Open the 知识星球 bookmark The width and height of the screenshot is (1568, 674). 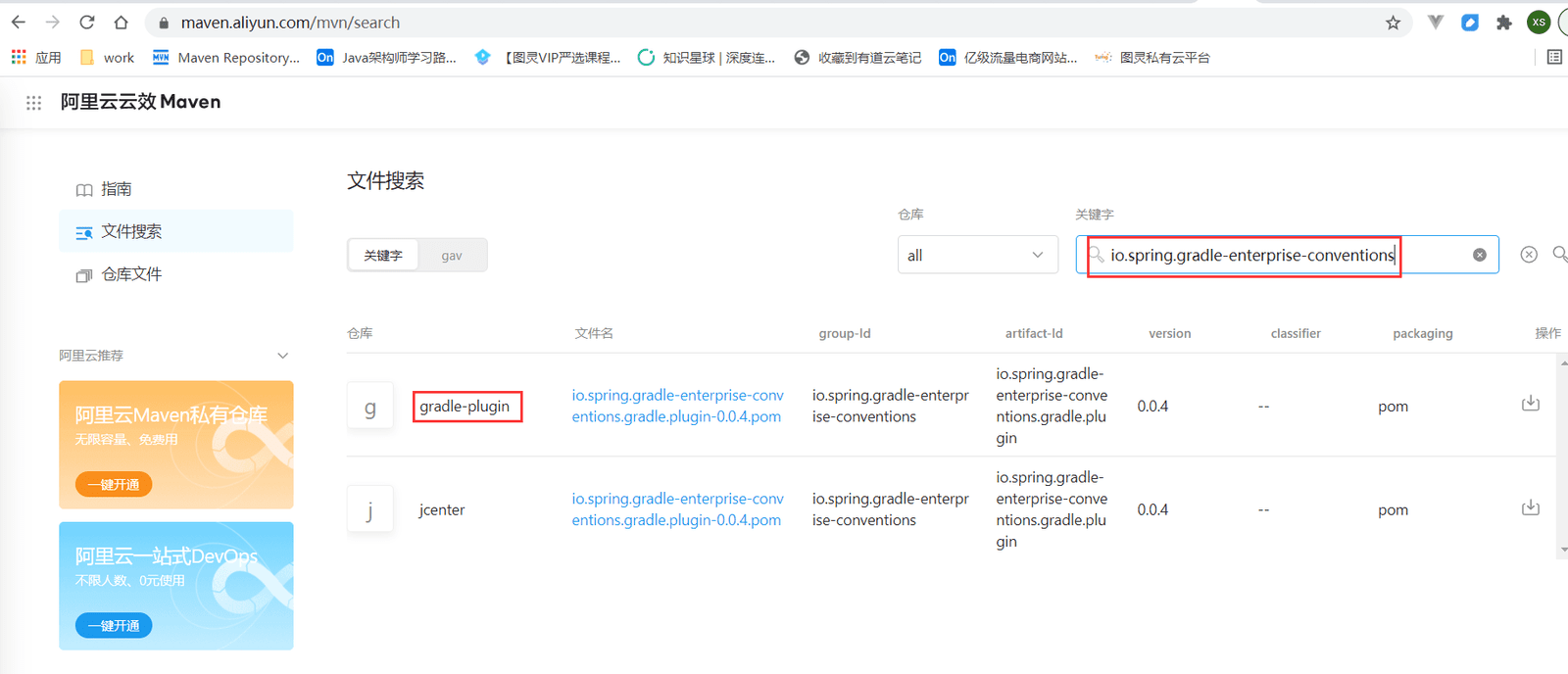pyautogui.click(x=706, y=58)
